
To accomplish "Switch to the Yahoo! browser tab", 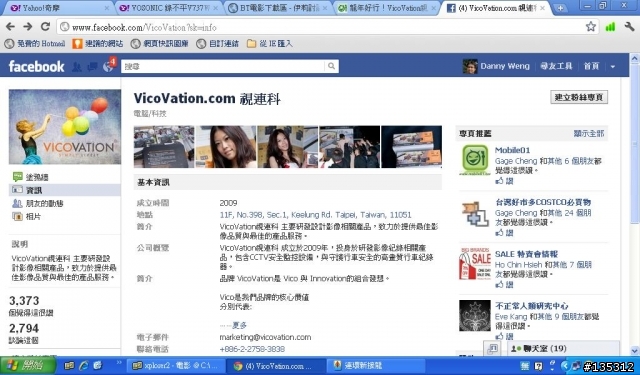I will [60, 8].
